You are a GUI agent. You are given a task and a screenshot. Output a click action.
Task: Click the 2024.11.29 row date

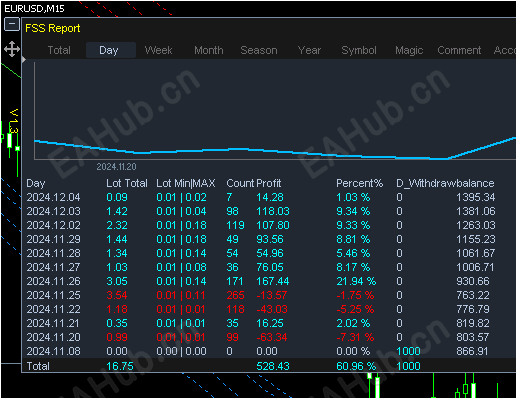(x=53, y=239)
